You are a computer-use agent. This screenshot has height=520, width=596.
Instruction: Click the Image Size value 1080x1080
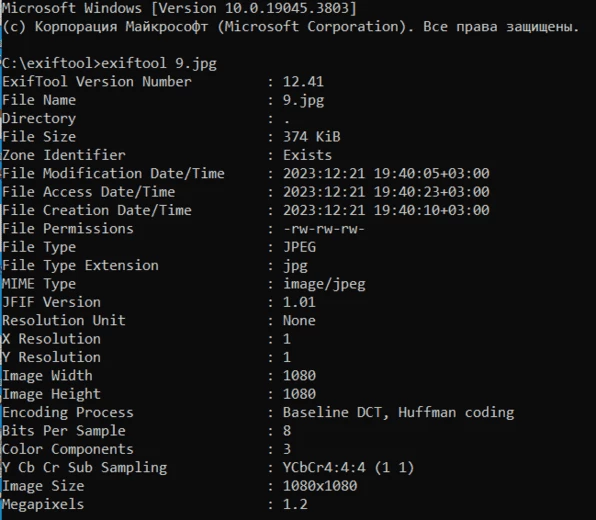(320, 486)
